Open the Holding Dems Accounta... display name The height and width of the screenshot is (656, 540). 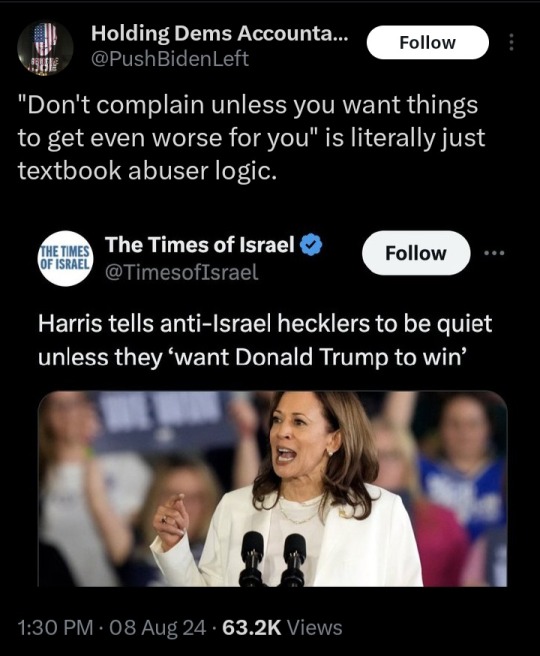click(x=219, y=33)
